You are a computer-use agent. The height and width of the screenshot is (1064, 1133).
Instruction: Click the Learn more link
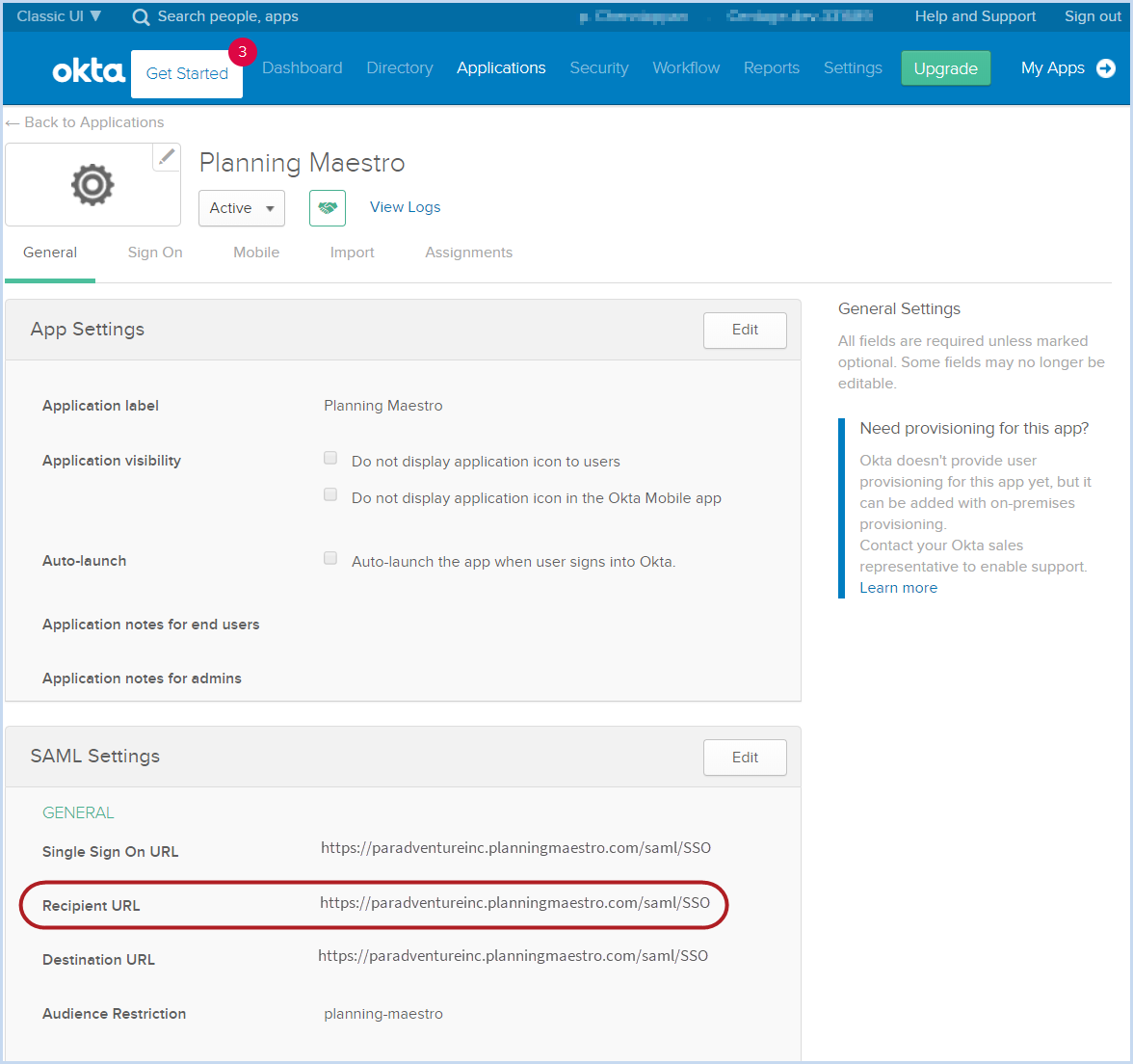(898, 588)
